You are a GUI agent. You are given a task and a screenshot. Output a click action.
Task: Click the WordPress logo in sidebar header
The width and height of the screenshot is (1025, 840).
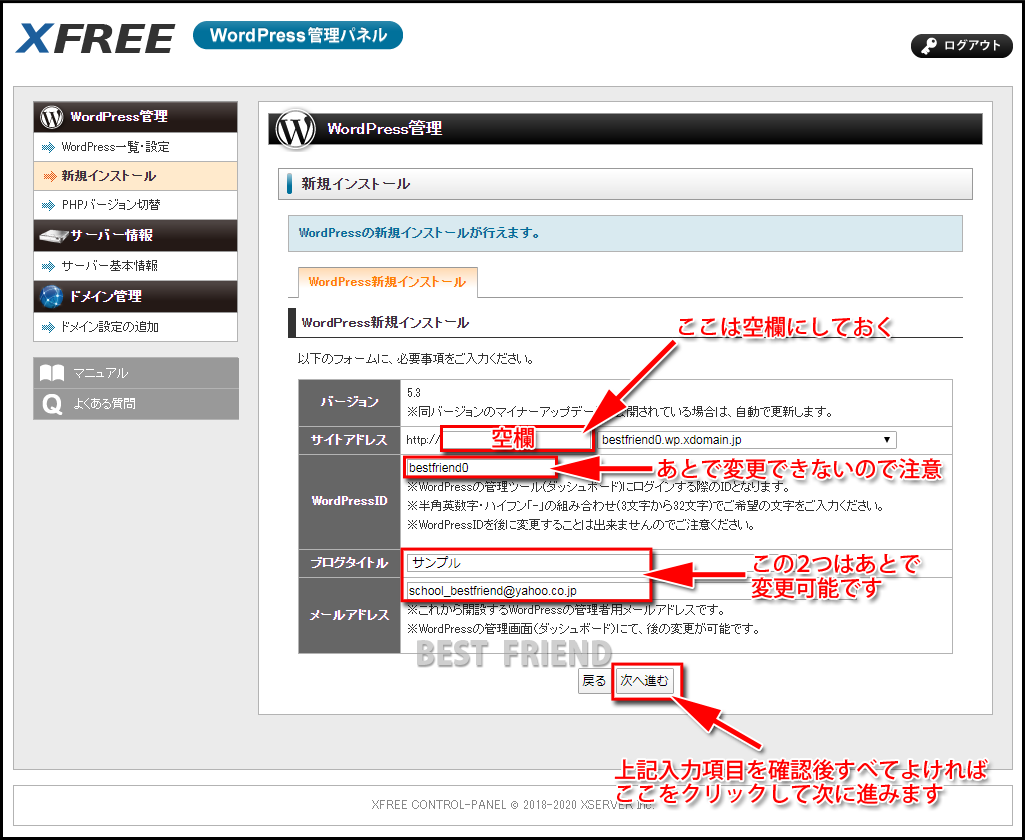52,117
